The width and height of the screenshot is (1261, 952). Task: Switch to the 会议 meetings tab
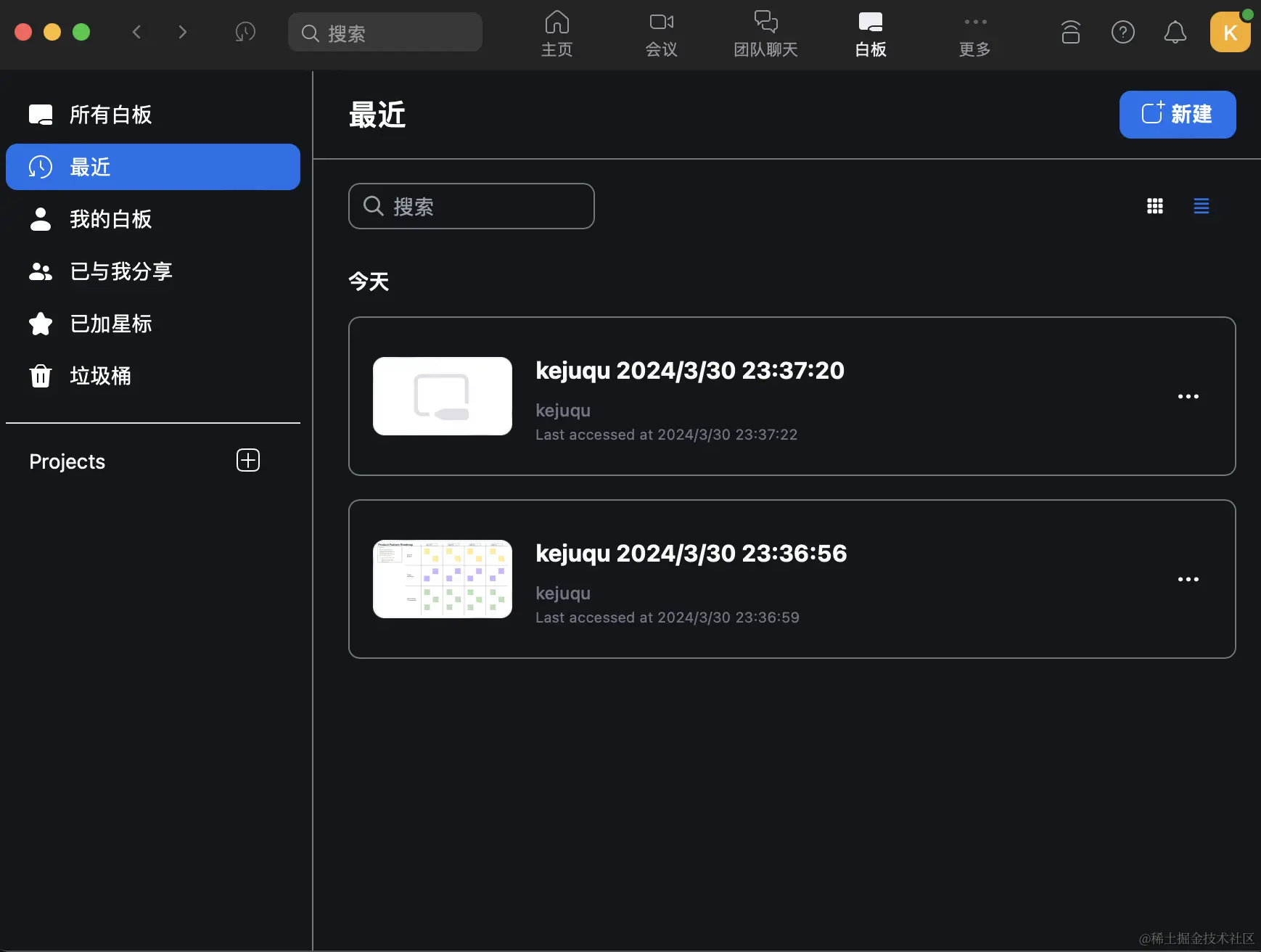pos(662,33)
